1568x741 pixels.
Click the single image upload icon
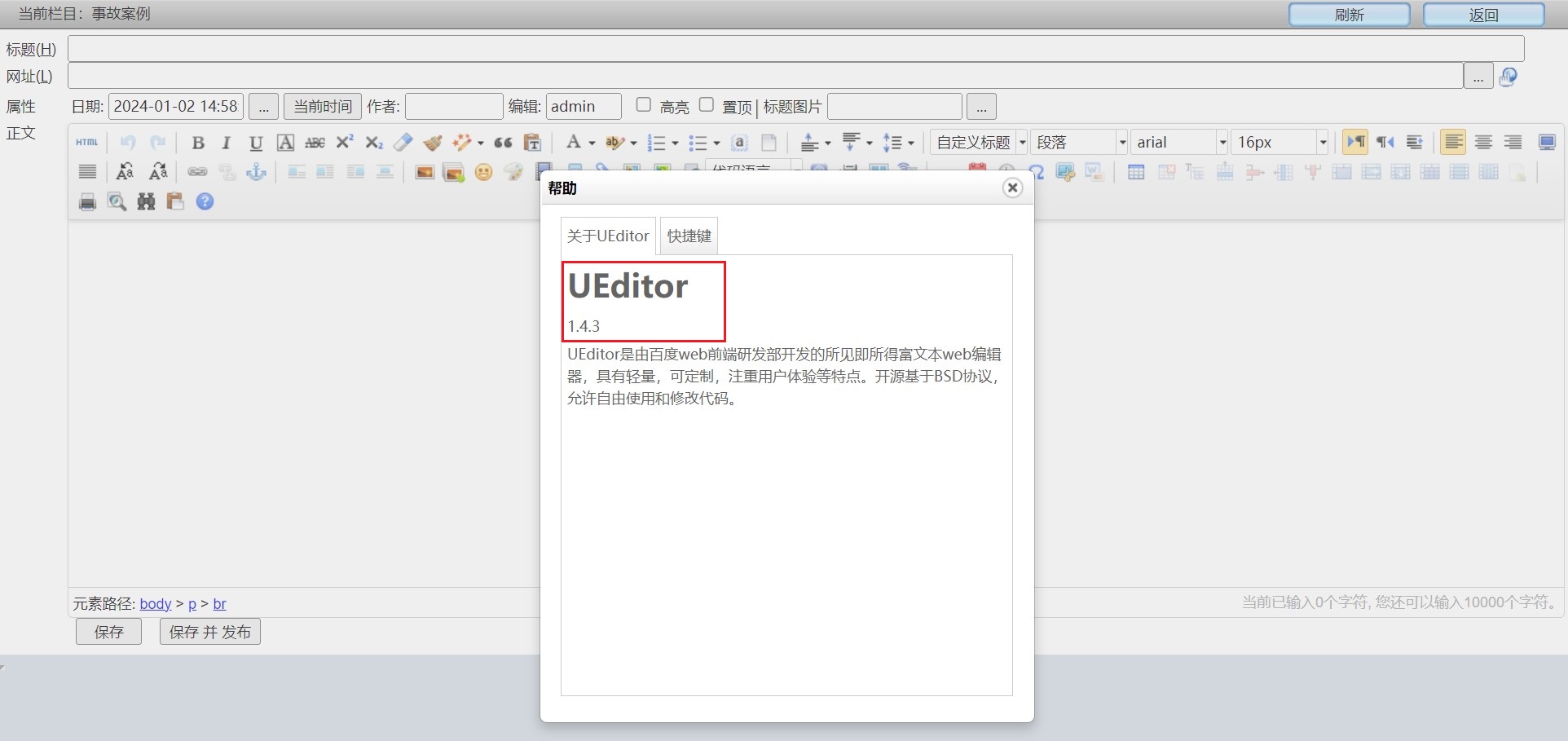point(425,172)
